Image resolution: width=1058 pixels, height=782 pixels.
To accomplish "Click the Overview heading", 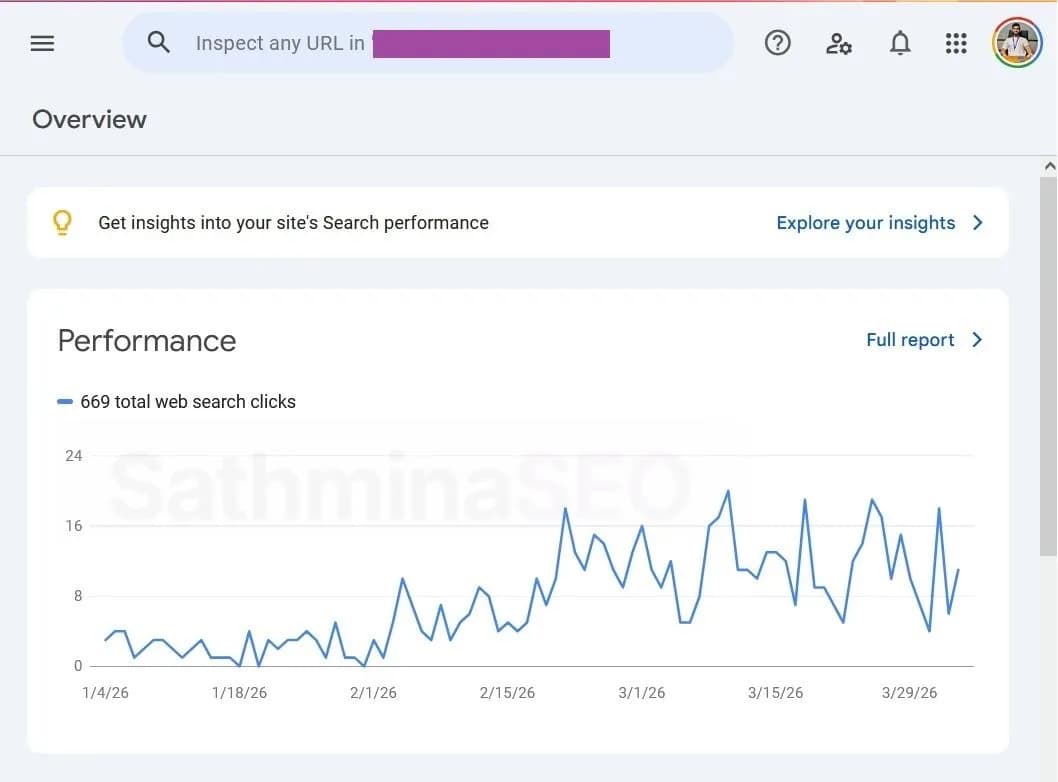I will (x=89, y=119).
